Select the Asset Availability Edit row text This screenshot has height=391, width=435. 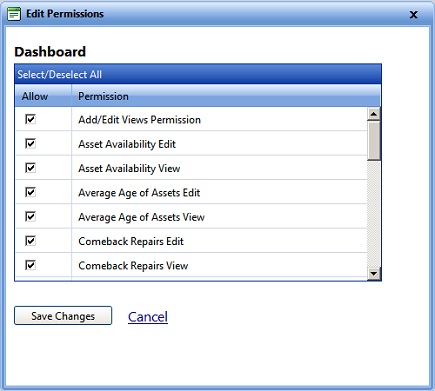coord(127,144)
